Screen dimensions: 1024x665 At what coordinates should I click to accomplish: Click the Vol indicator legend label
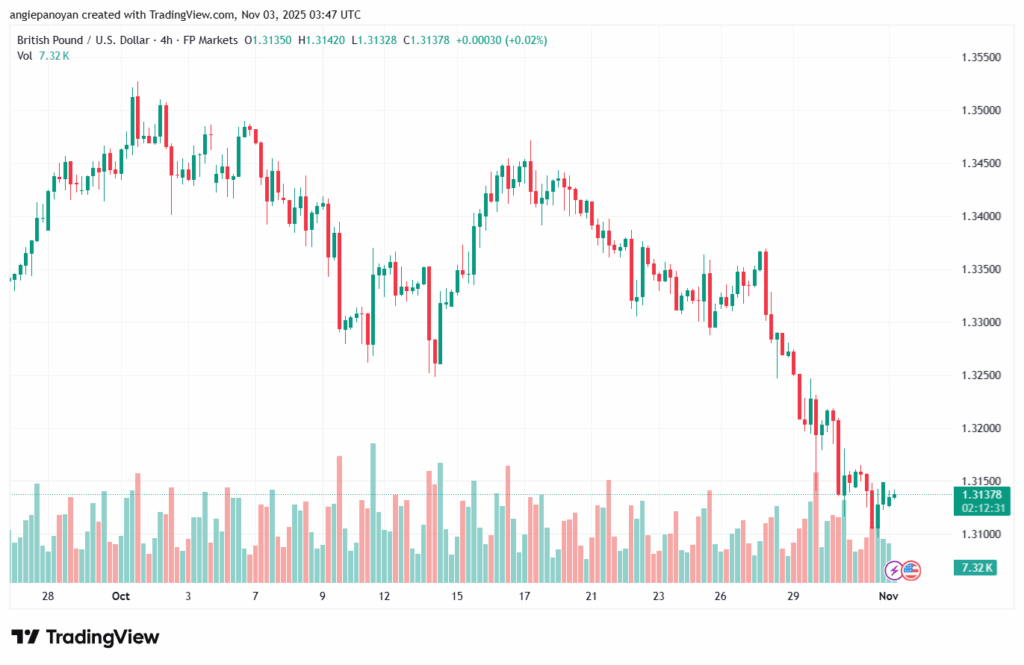[x=24, y=55]
